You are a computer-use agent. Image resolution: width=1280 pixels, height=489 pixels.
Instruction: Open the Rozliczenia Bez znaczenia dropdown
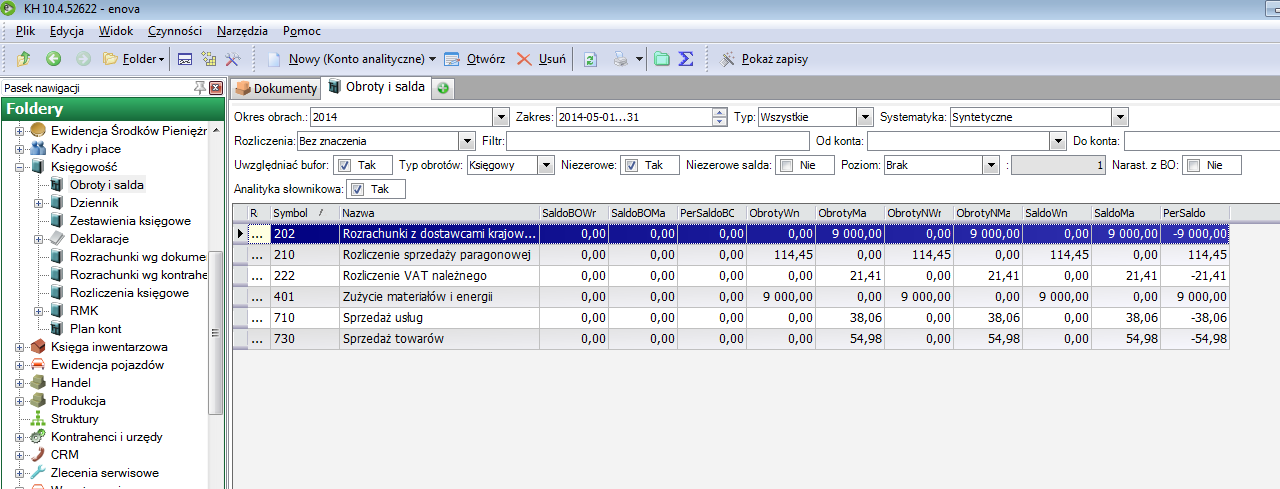pyautogui.click(x=467, y=141)
